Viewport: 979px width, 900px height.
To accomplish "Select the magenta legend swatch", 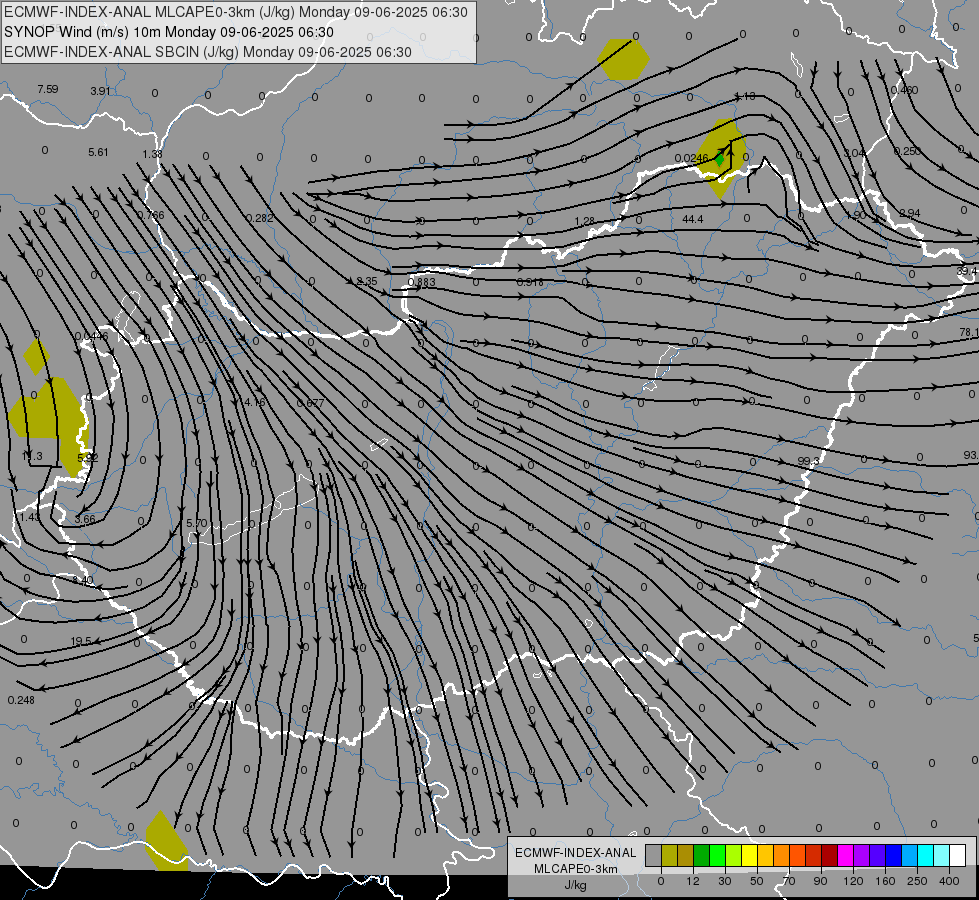I will pos(845,856).
